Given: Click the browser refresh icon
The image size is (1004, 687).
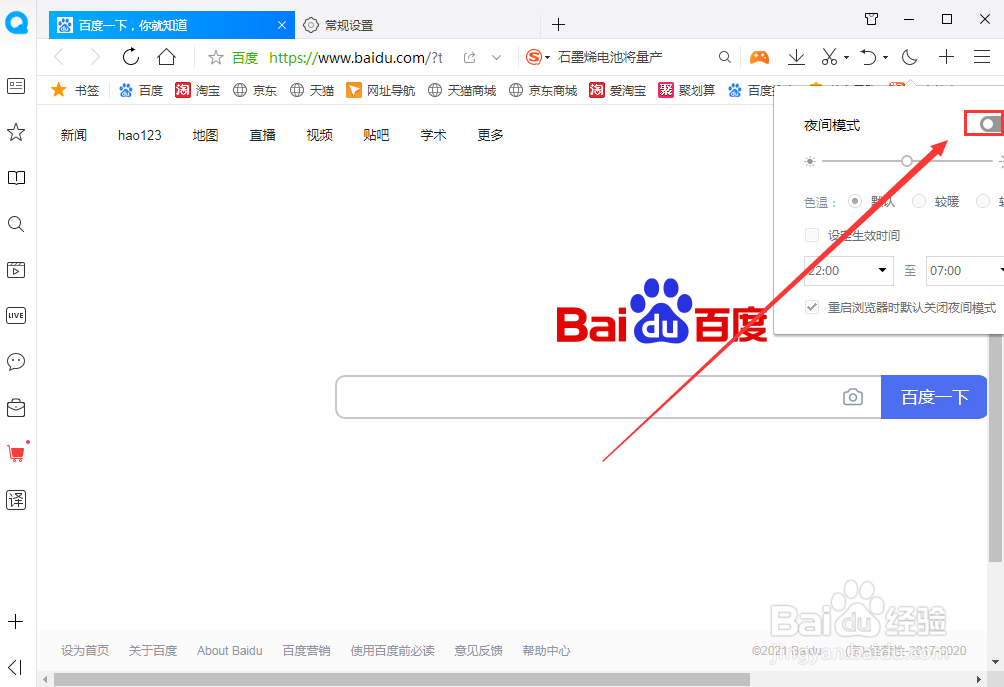Looking at the screenshot, I should [131, 57].
